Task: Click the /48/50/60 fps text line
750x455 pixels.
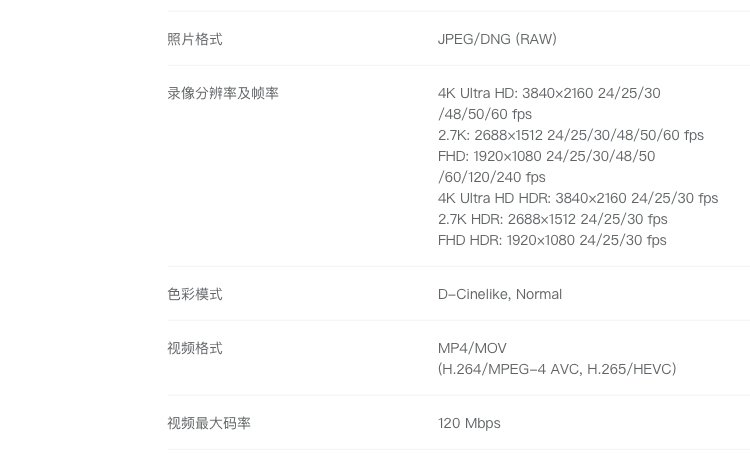Action: tap(485, 114)
